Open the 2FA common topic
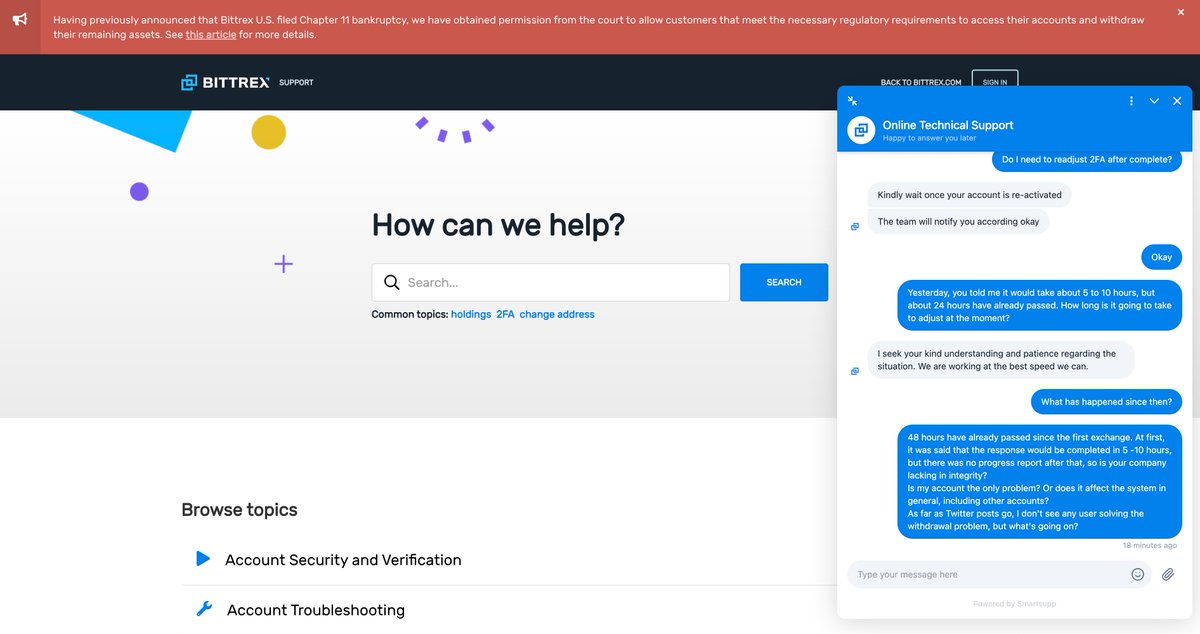This screenshot has width=1200, height=634. (505, 314)
